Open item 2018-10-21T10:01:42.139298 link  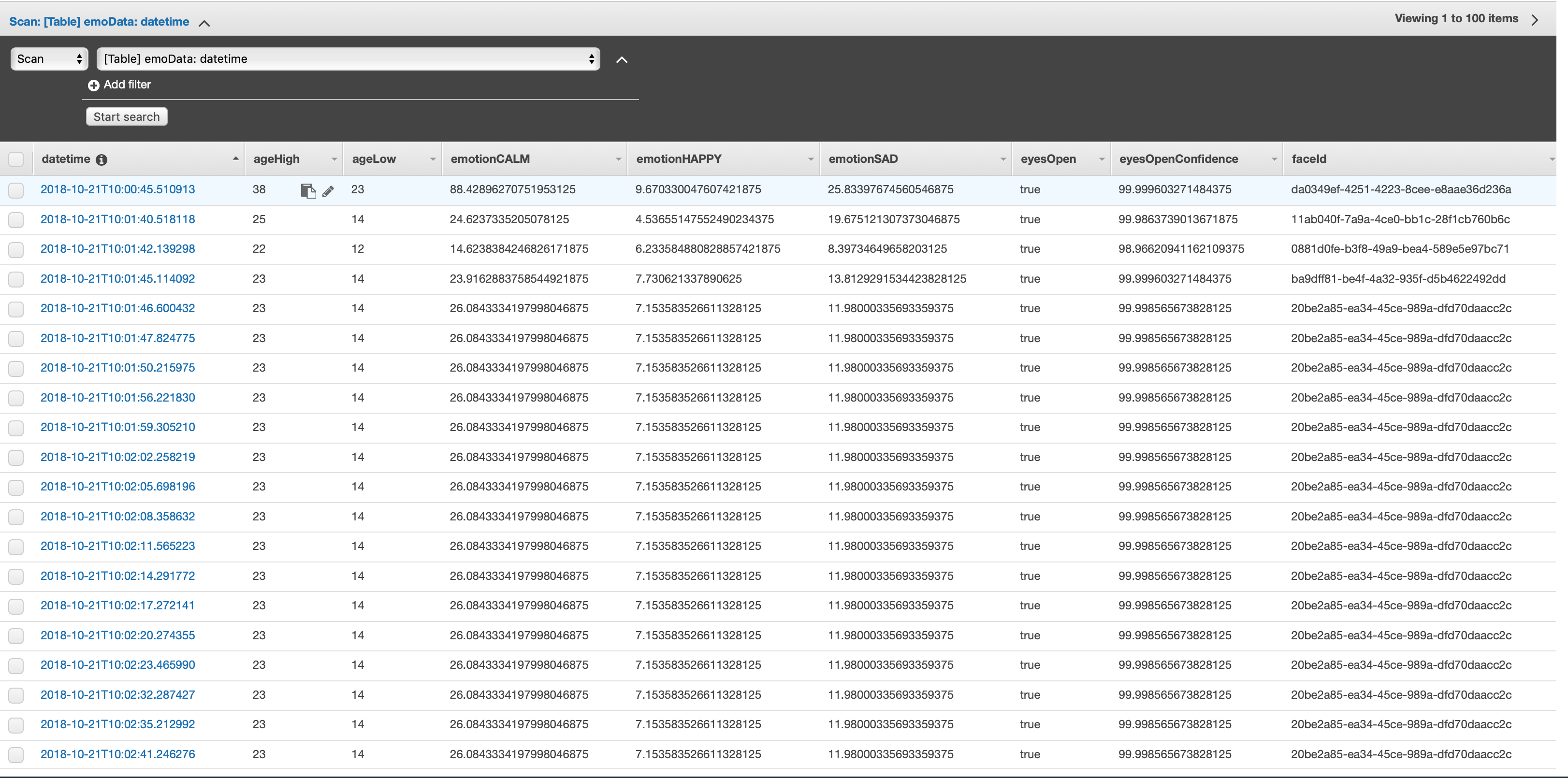click(x=117, y=249)
